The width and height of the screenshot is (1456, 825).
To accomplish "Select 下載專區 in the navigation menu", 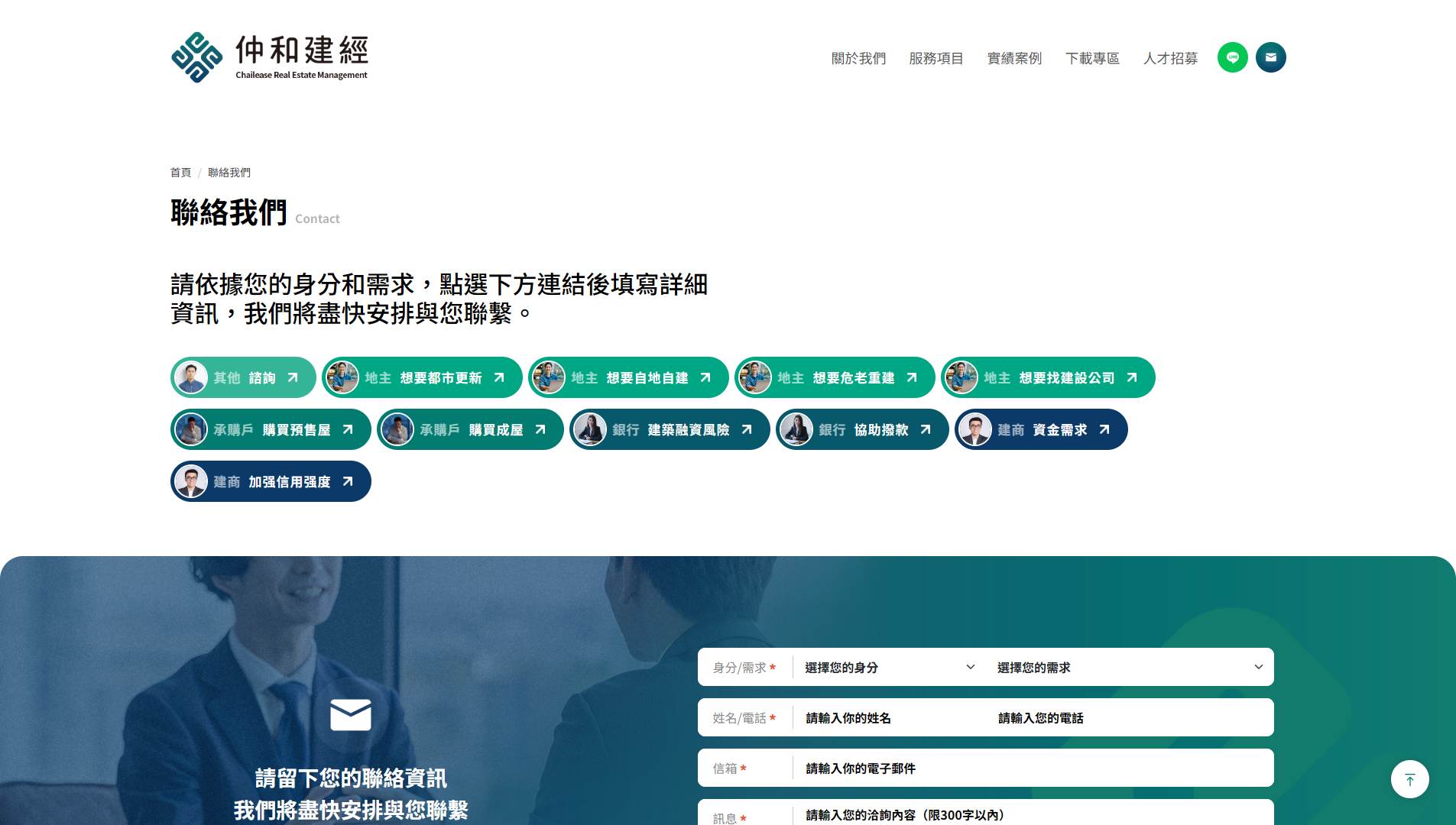I will pos(1092,58).
